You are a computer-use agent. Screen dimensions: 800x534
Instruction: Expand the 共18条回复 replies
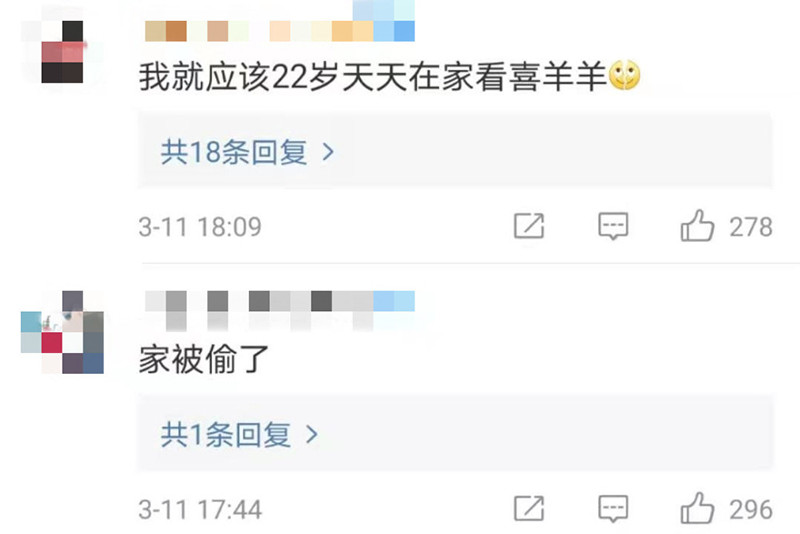[455, 151]
